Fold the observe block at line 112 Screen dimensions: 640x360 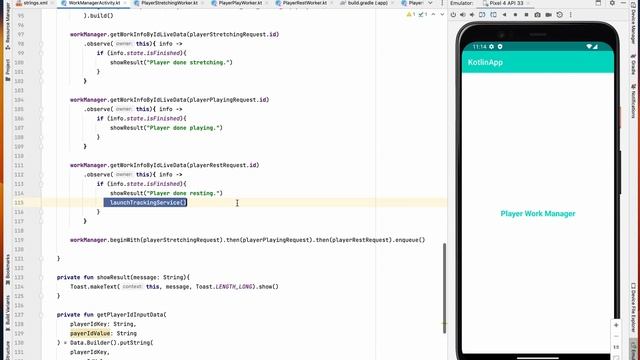[x=41, y=174]
